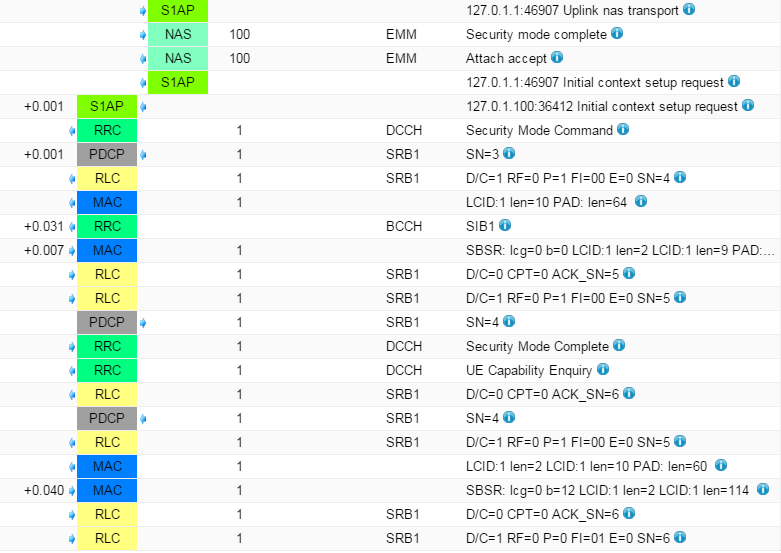Click the PDCP badge on SN=3 row
The height and width of the screenshot is (553, 781).
click(106, 154)
